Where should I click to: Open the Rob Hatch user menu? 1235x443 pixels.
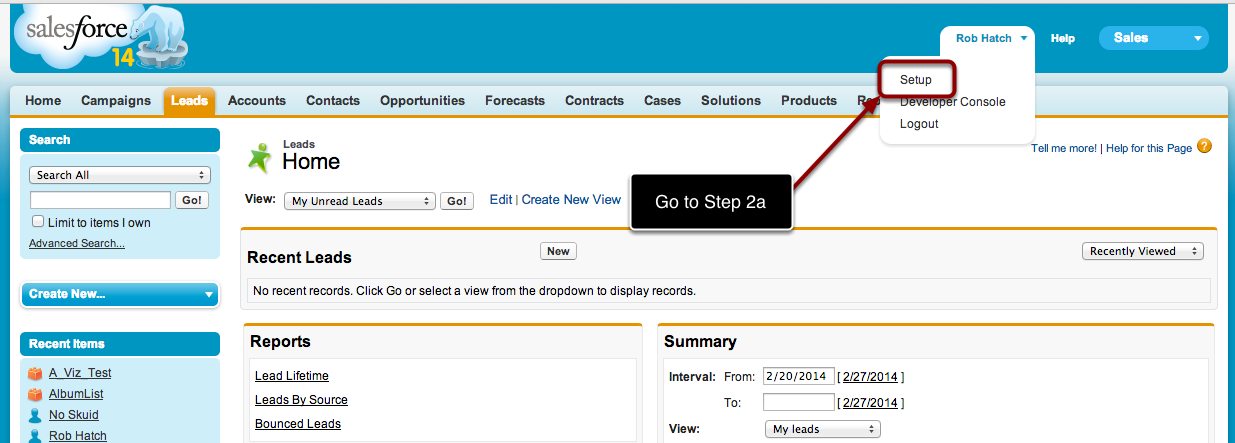tap(991, 38)
